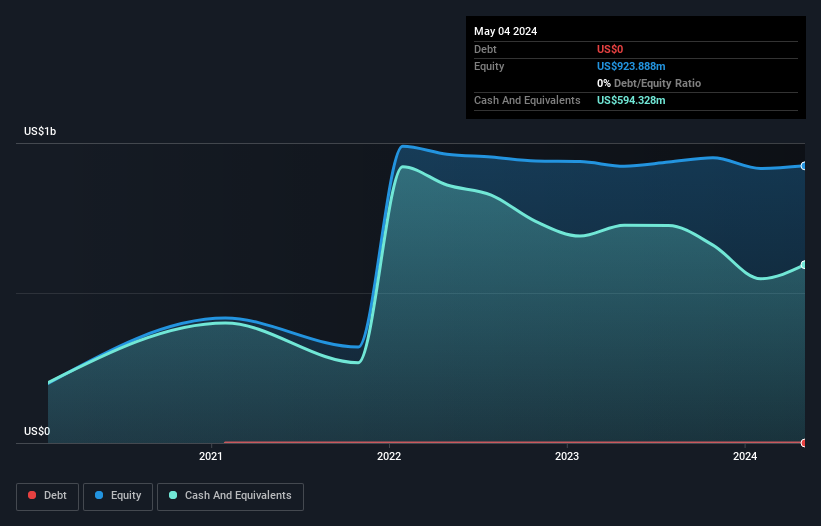Click the 2024 axis label
The image size is (821, 526).
click(745, 456)
